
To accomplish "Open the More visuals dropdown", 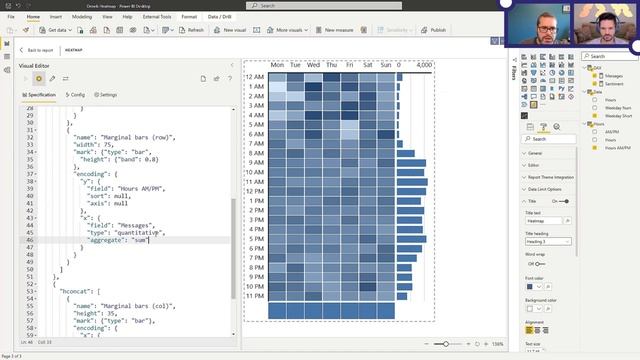I will point(287,30).
